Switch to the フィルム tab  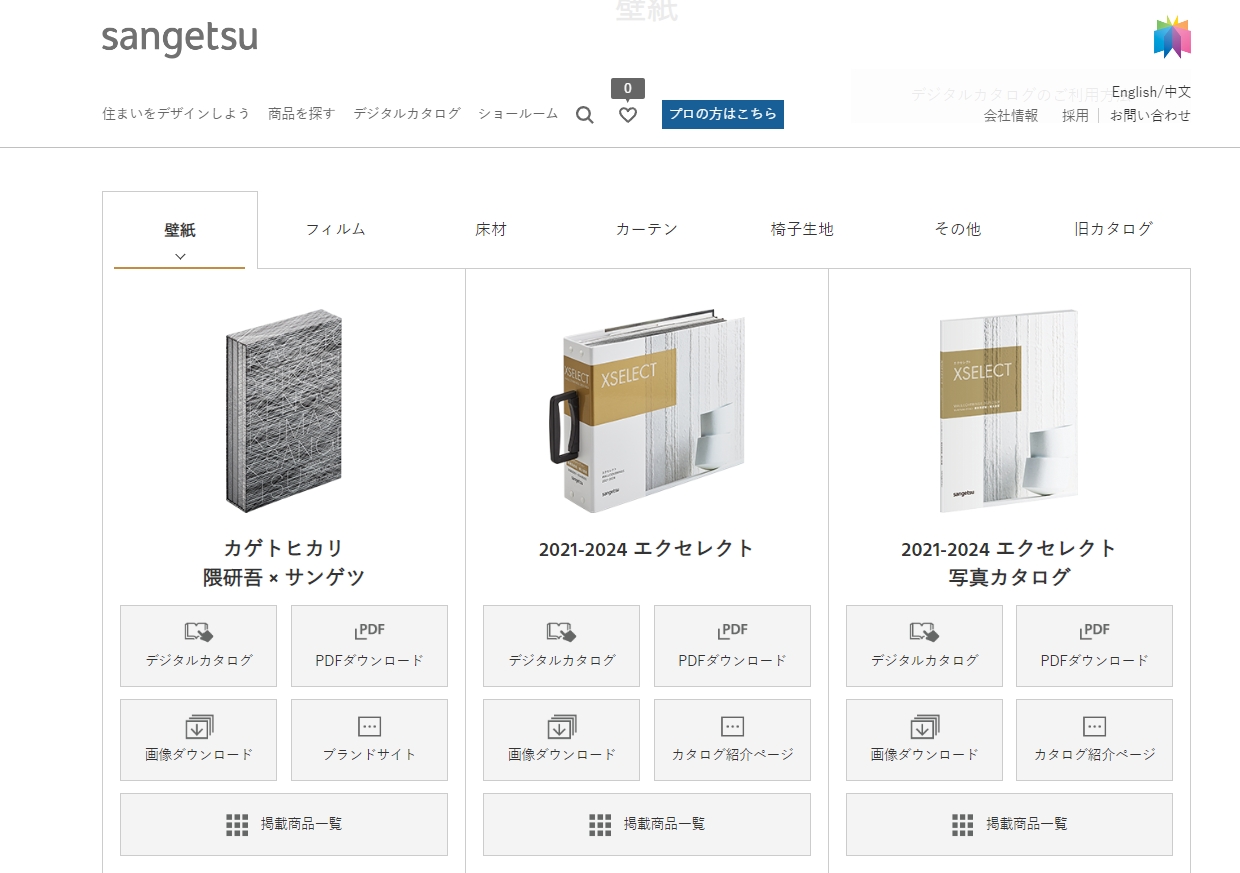pos(336,229)
